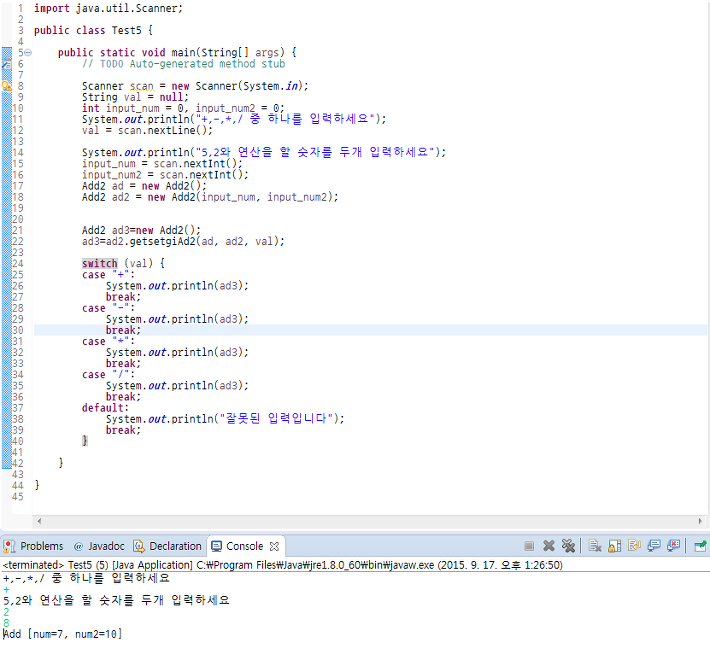710x666 pixels.
Task: Collapse the main method fold marker
Action: coord(28,53)
